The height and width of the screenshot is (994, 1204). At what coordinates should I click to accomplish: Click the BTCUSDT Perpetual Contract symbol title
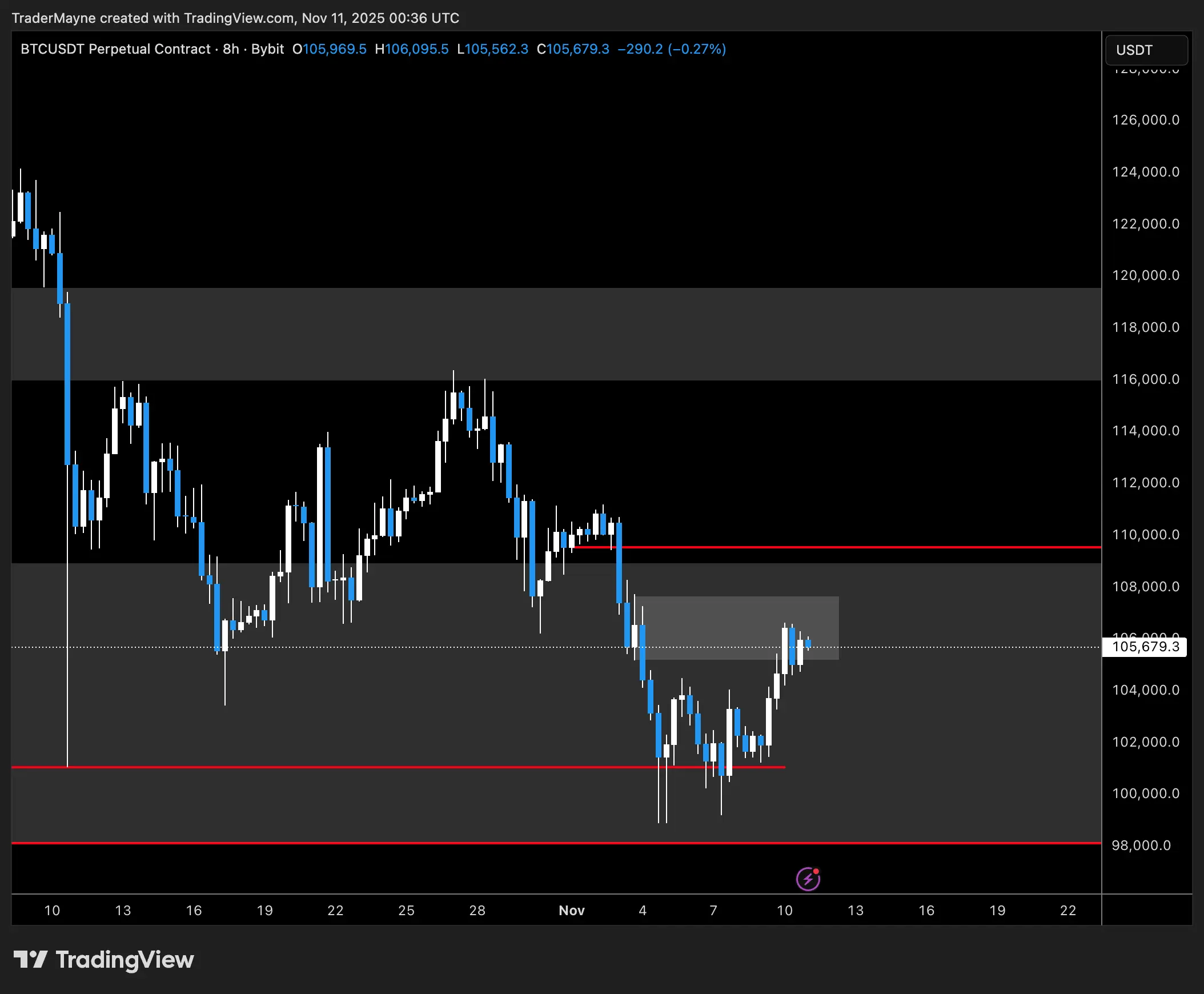coord(115,49)
